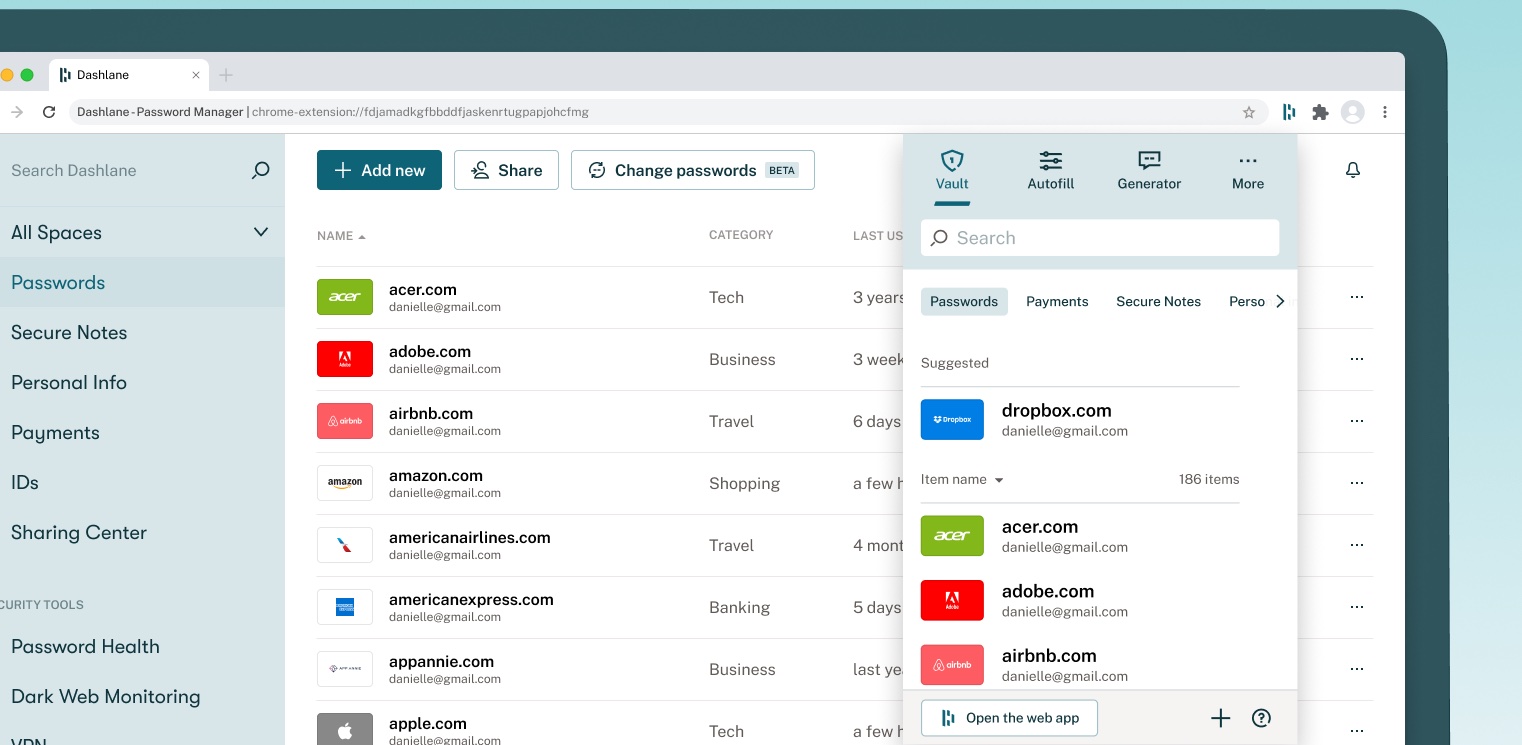Open Secure Notes in the sidebar
Image resolution: width=1522 pixels, height=745 pixels.
click(x=69, y=332)
